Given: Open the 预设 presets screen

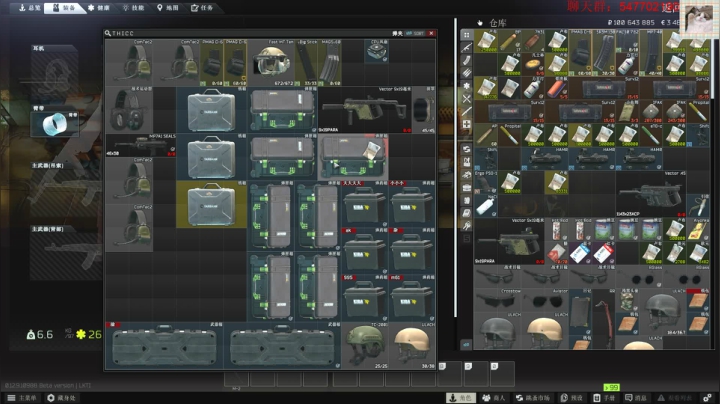Looking at the screenshot, I should pos(572,398).
